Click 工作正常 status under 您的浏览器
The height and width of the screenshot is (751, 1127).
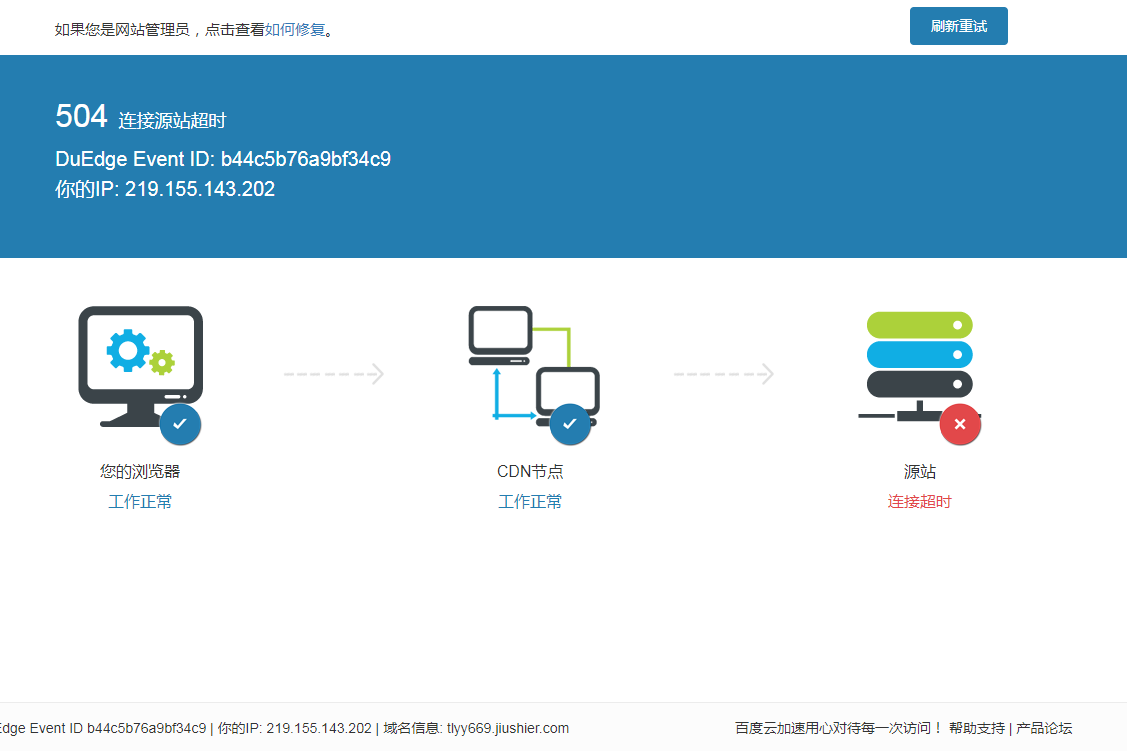point(140,502)
